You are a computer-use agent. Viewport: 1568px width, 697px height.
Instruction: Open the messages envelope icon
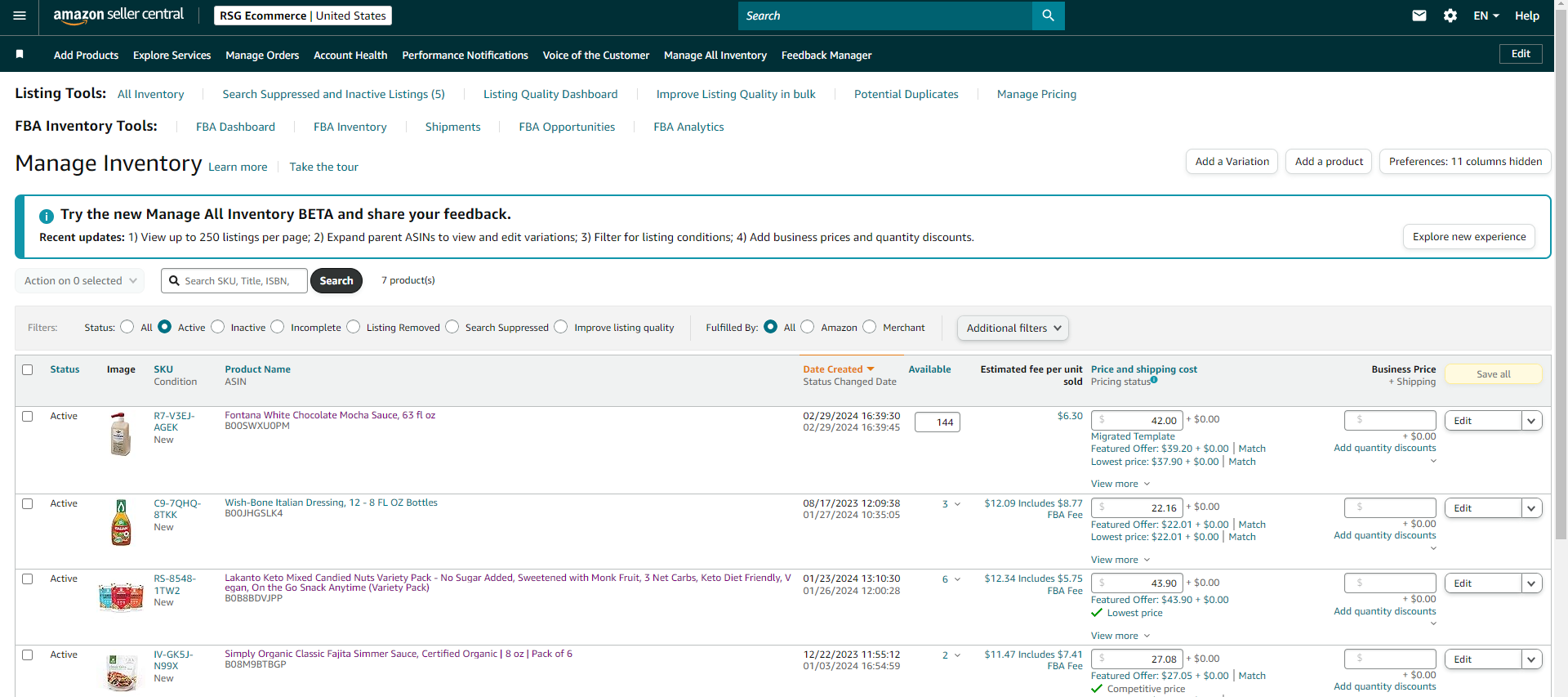[1419, 16]
